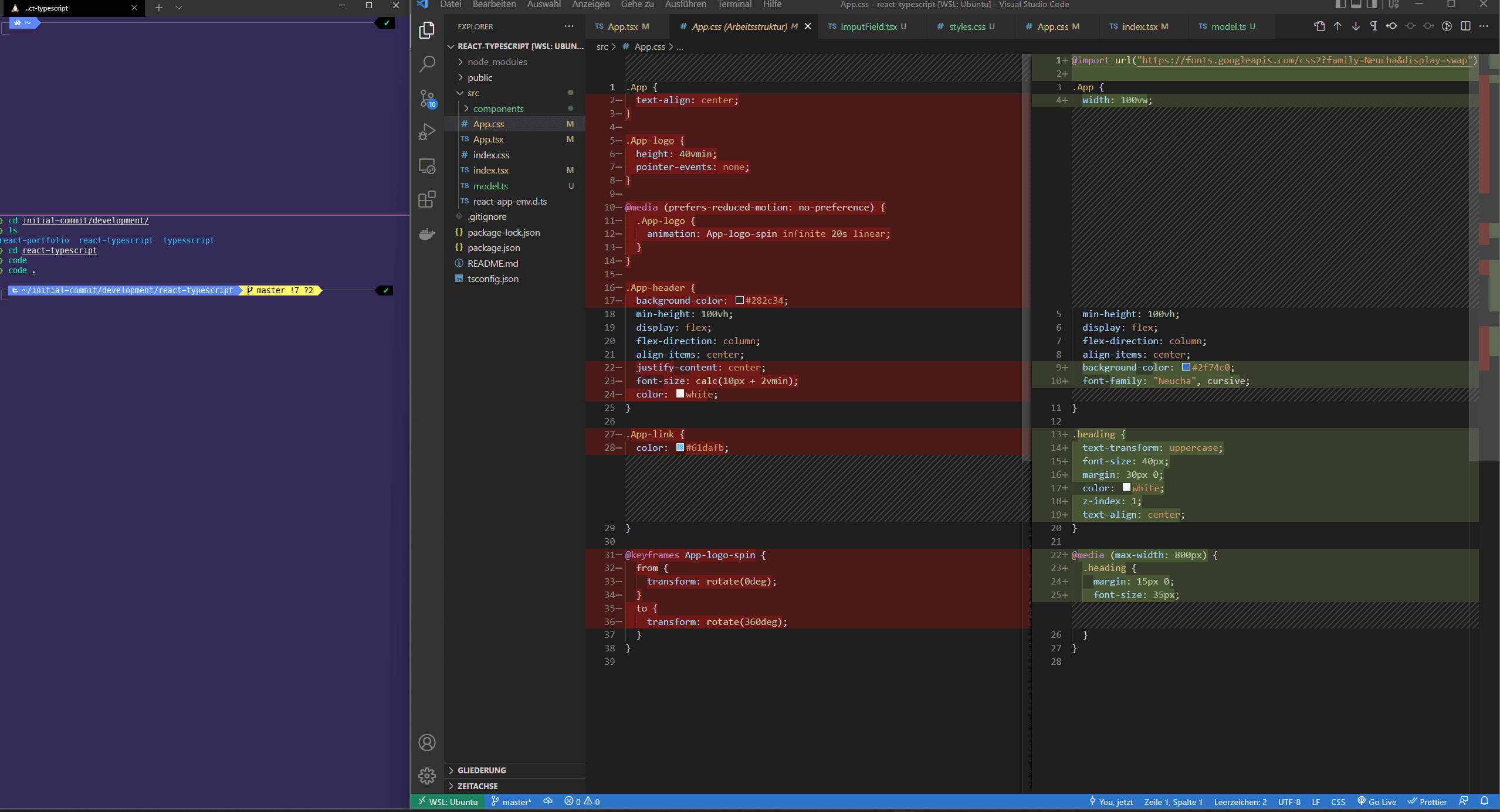Open the Extensions view

click(427, 199)
